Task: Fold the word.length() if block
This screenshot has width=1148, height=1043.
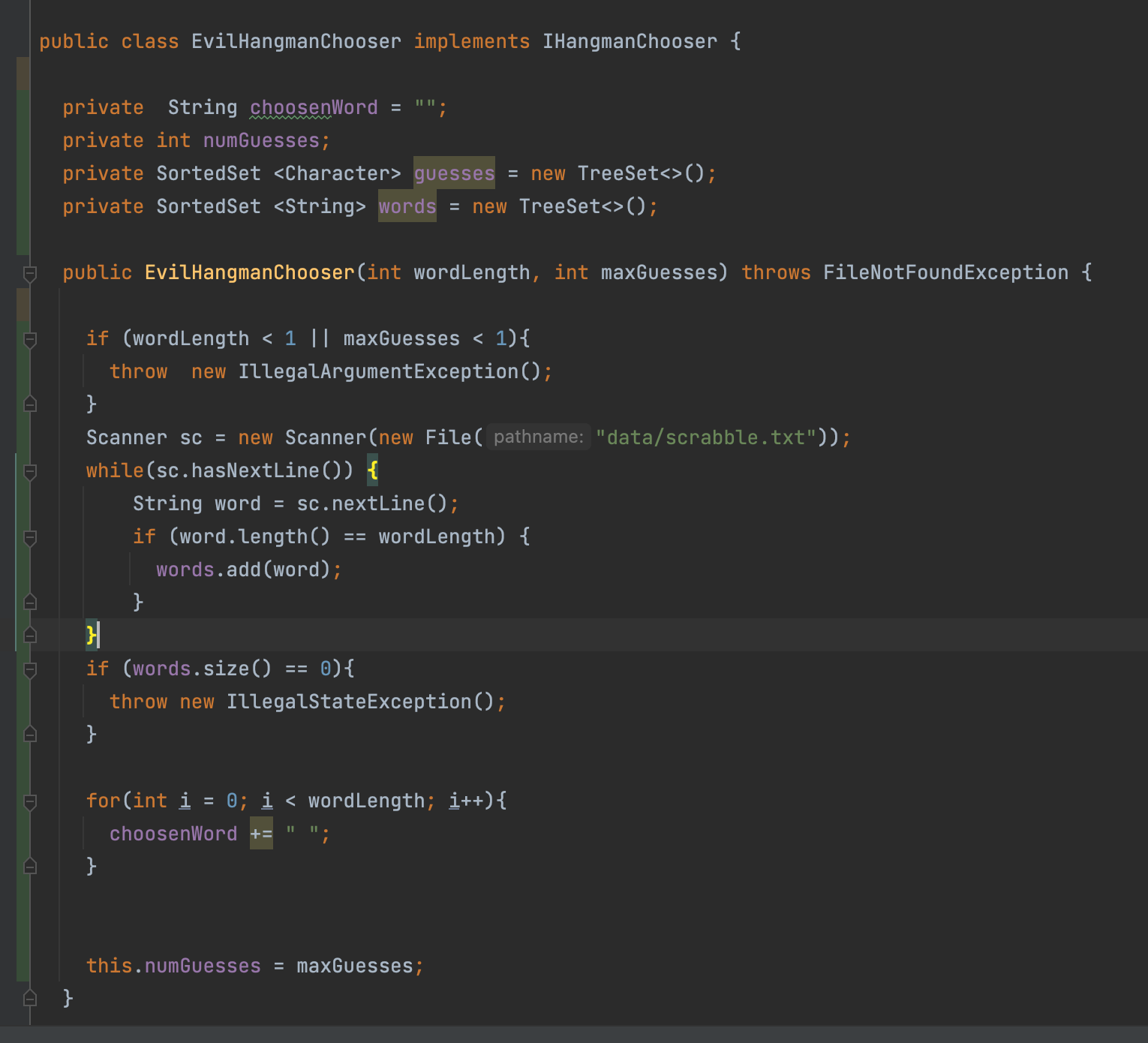Action: pos(30,538)
